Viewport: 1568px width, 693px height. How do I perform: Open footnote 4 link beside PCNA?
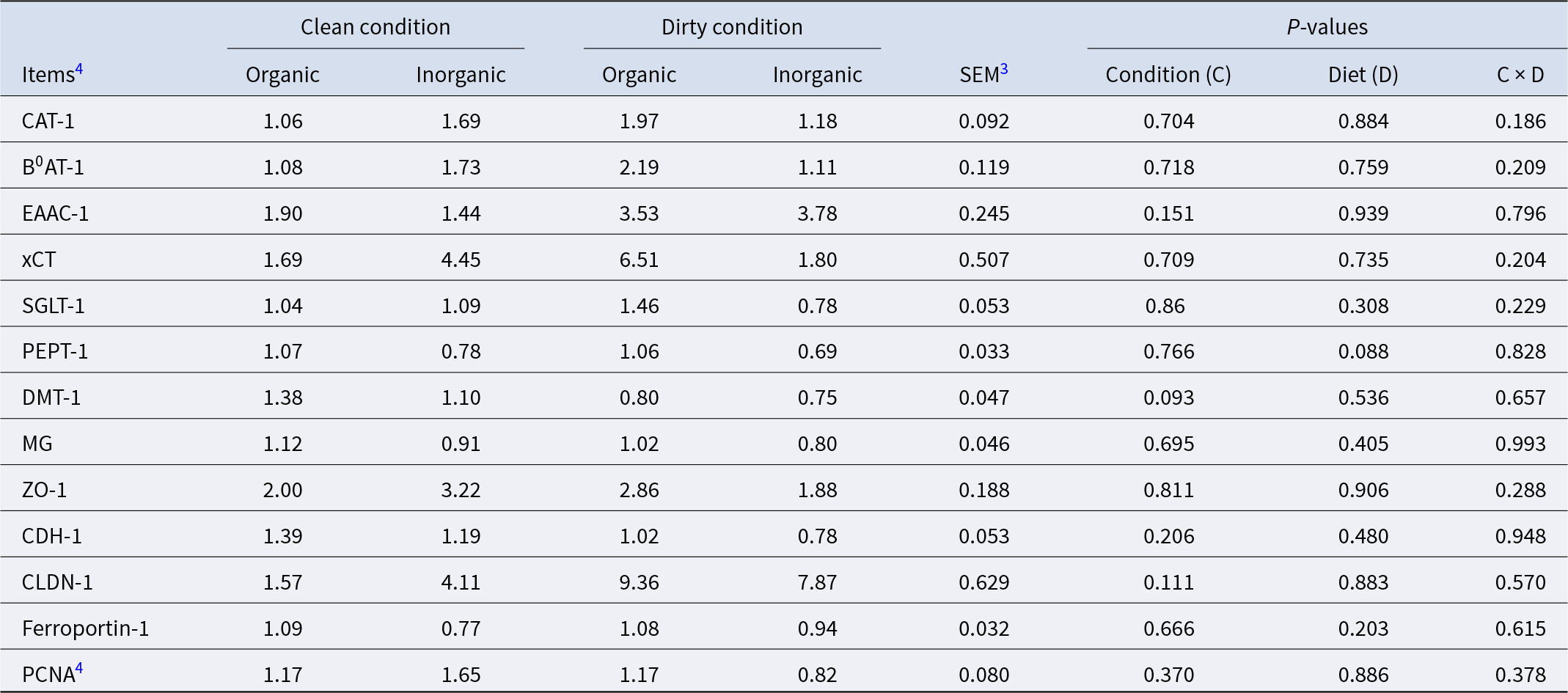(79, 668)
